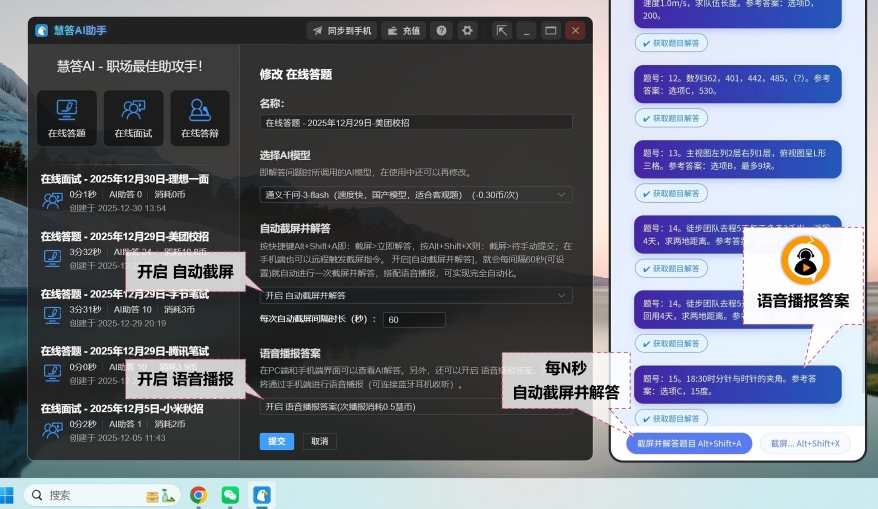The image size is (878, 509).
Task: Open the 在线答辩 mode tile
Action: click(200, 117)
